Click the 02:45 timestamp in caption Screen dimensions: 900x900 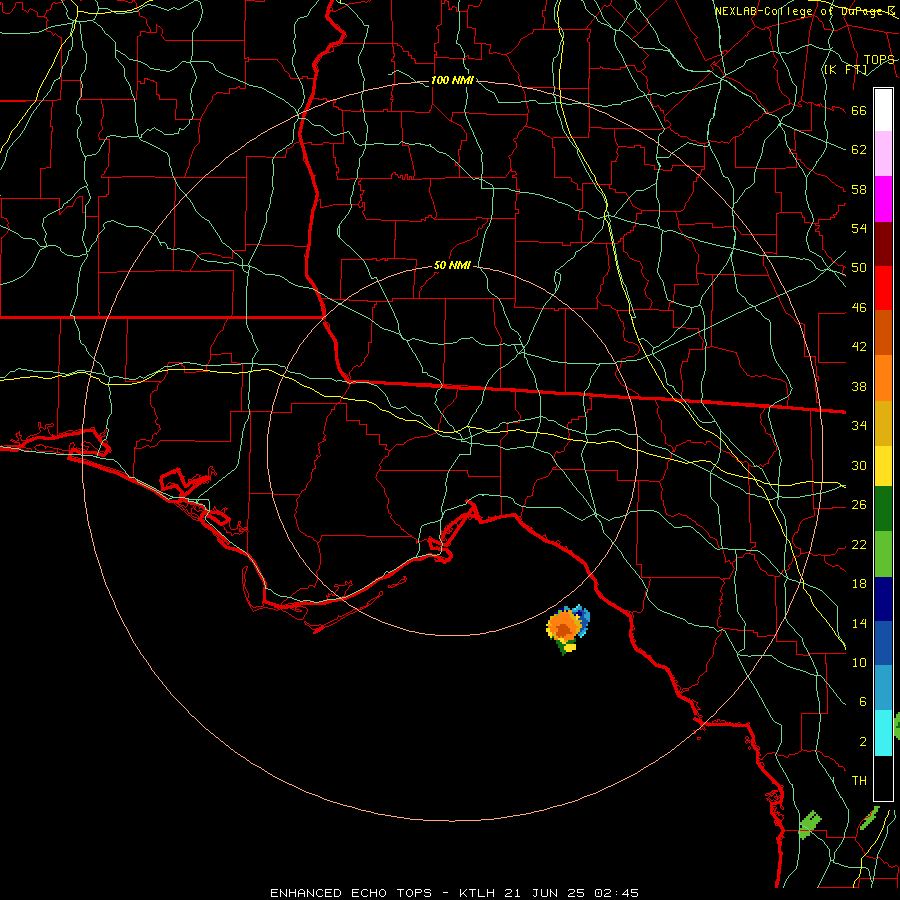click(617, 893)
